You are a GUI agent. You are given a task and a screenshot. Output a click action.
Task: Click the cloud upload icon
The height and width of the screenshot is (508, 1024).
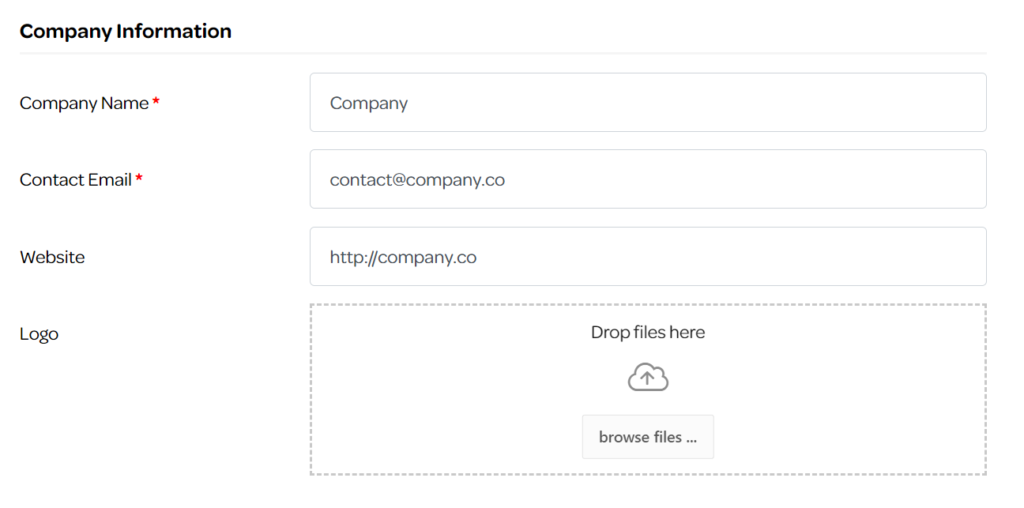pyautogui.click(x=648, y=378)
